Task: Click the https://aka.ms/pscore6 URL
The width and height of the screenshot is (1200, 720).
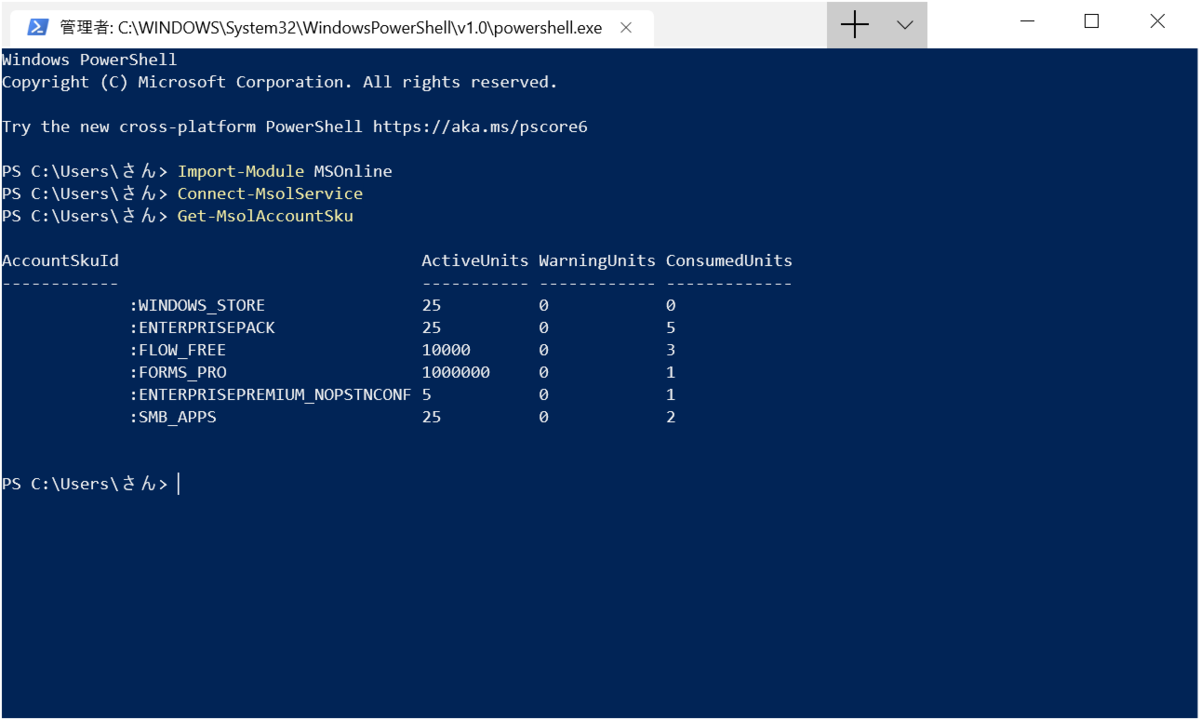Action: pos(480,127)
